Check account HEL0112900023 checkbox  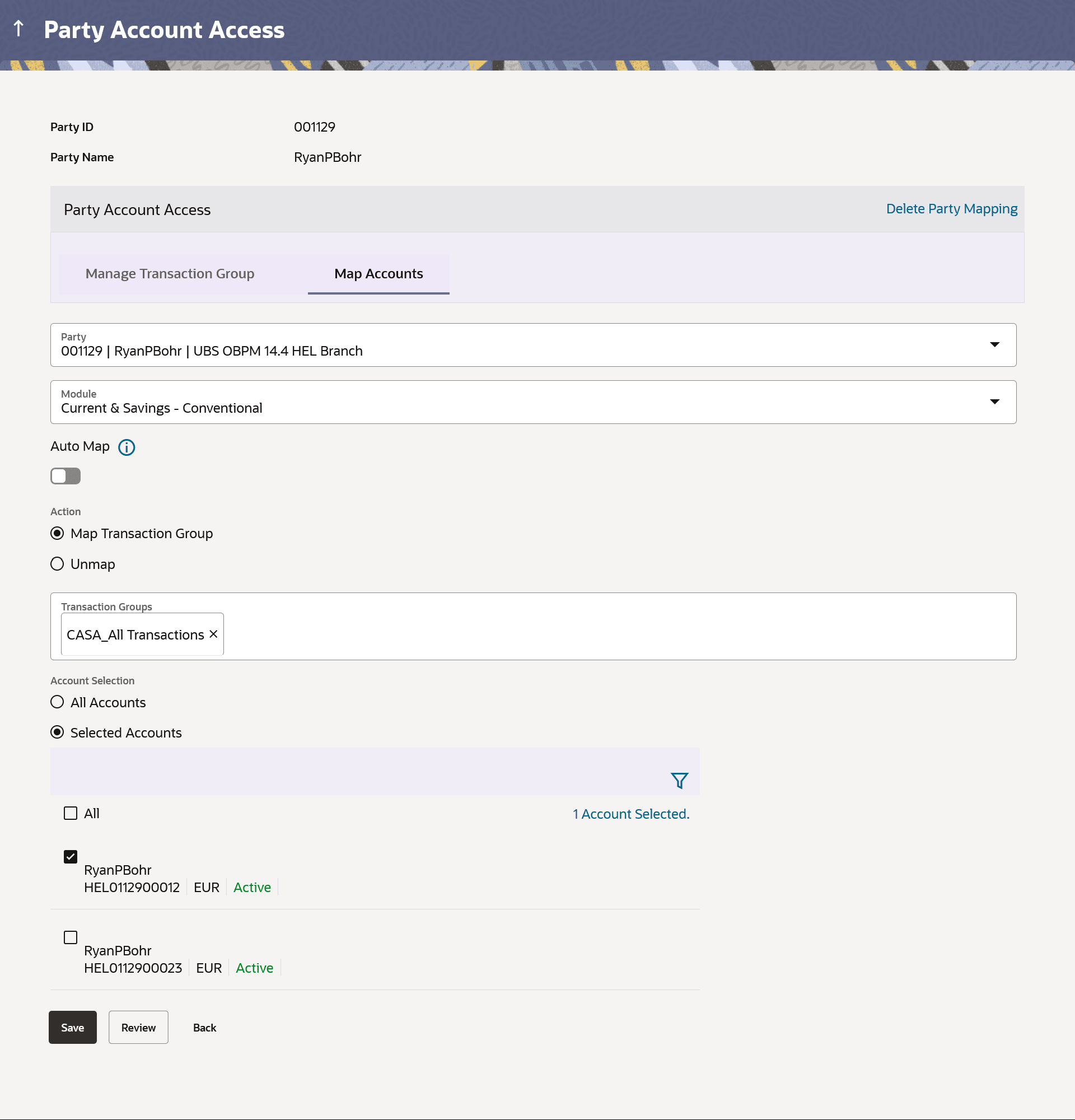[70, 937]
